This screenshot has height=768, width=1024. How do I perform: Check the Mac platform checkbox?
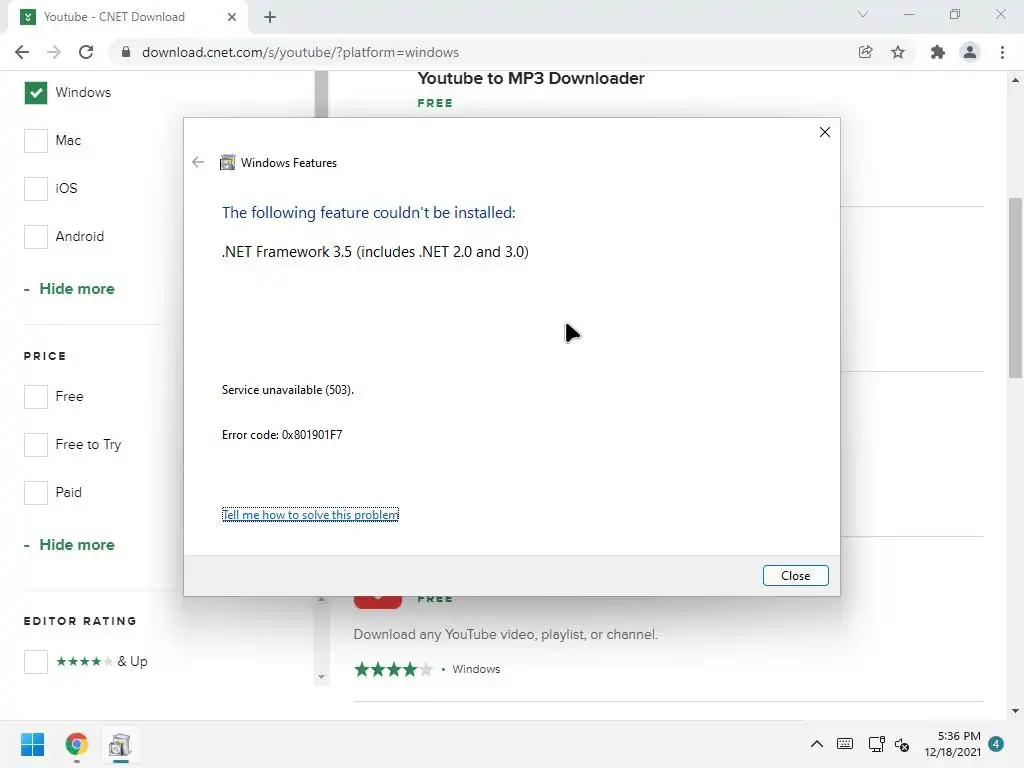point(36,140)
